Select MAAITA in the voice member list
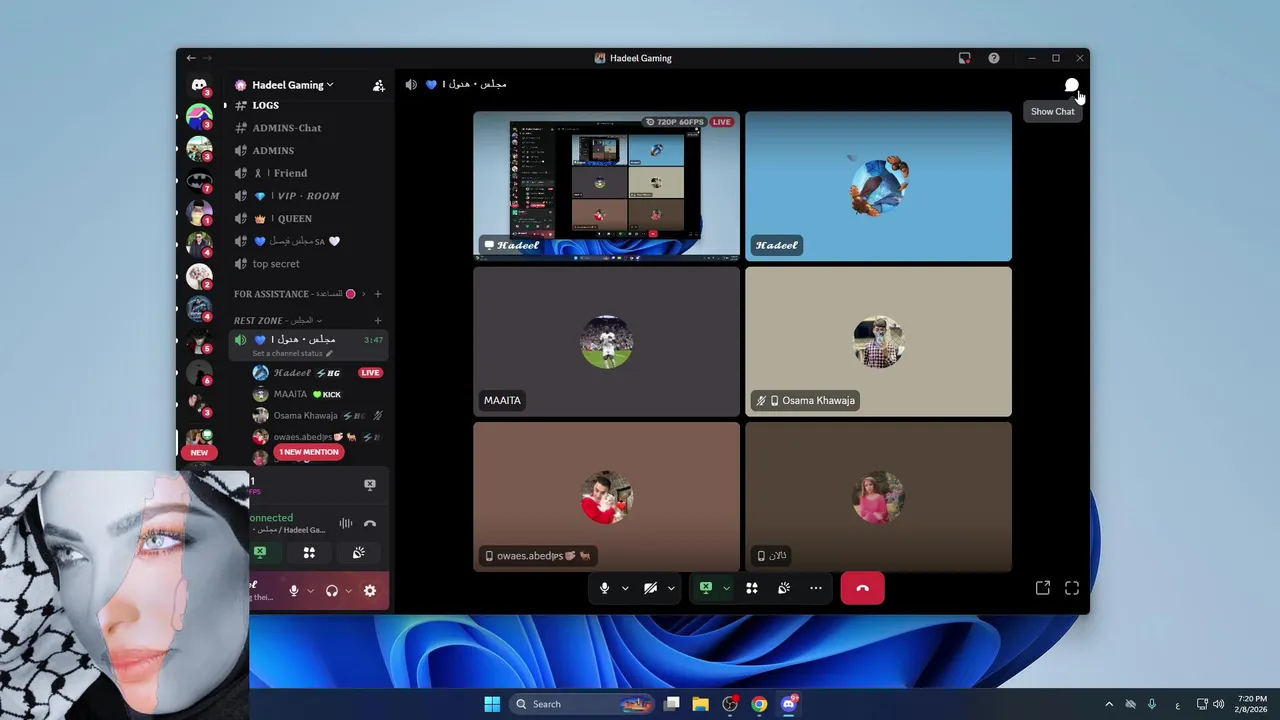The height and width of the screenshot is (720, 1280). pos(318,394)
